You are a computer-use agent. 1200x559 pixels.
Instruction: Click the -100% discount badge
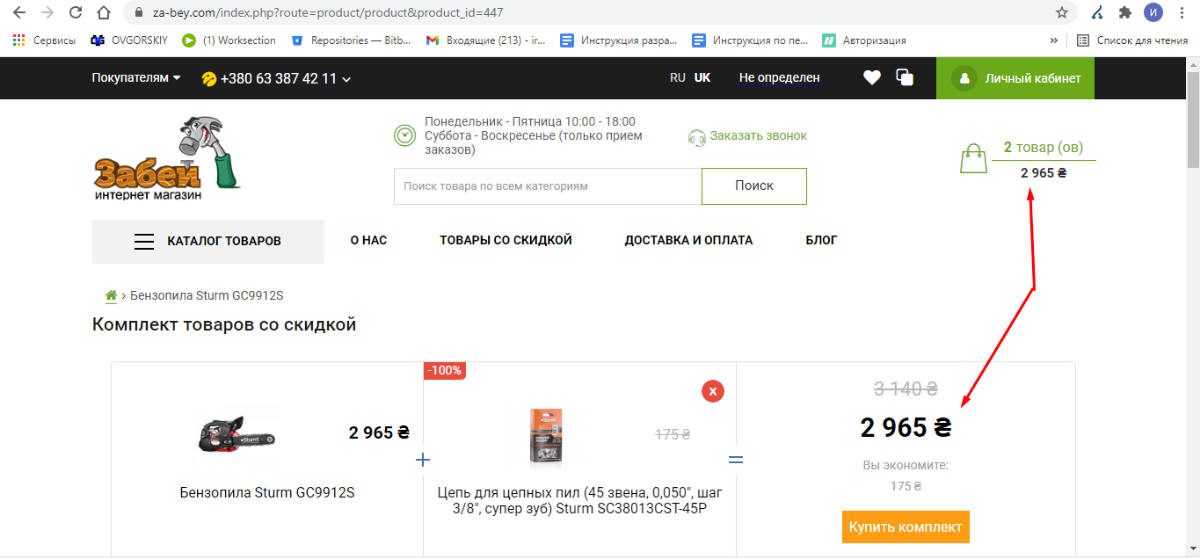pos(445,370)
